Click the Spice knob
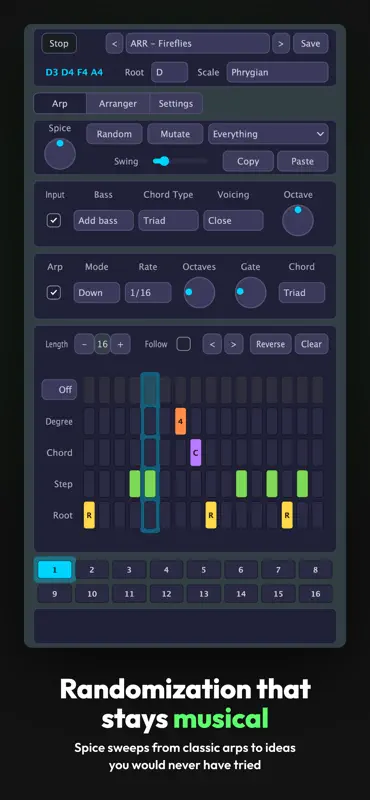370x800 pixels. pyautogui.click(x=60, y=154)
